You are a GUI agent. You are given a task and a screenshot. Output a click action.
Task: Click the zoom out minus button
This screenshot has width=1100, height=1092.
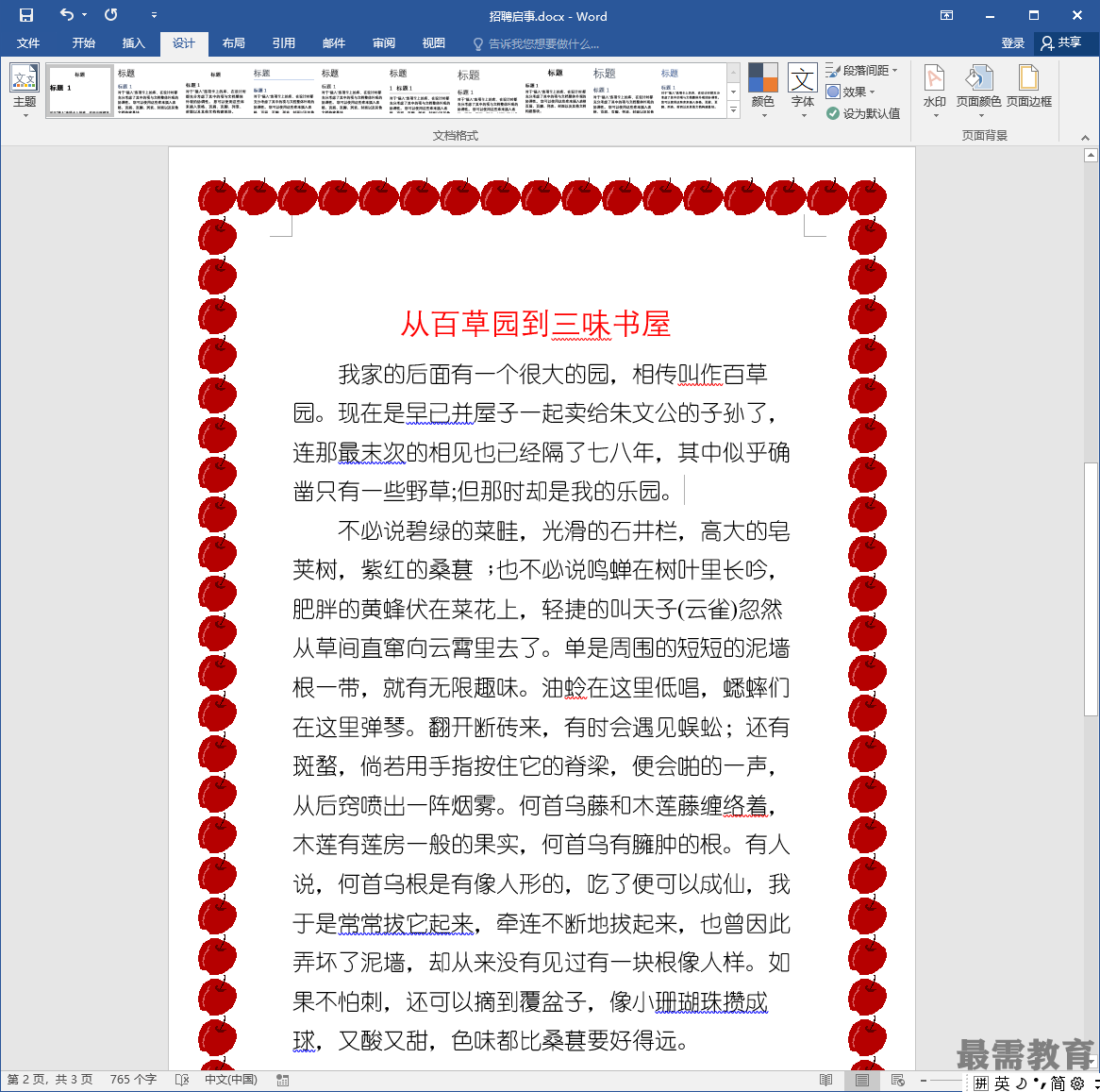click(924, 1080)
